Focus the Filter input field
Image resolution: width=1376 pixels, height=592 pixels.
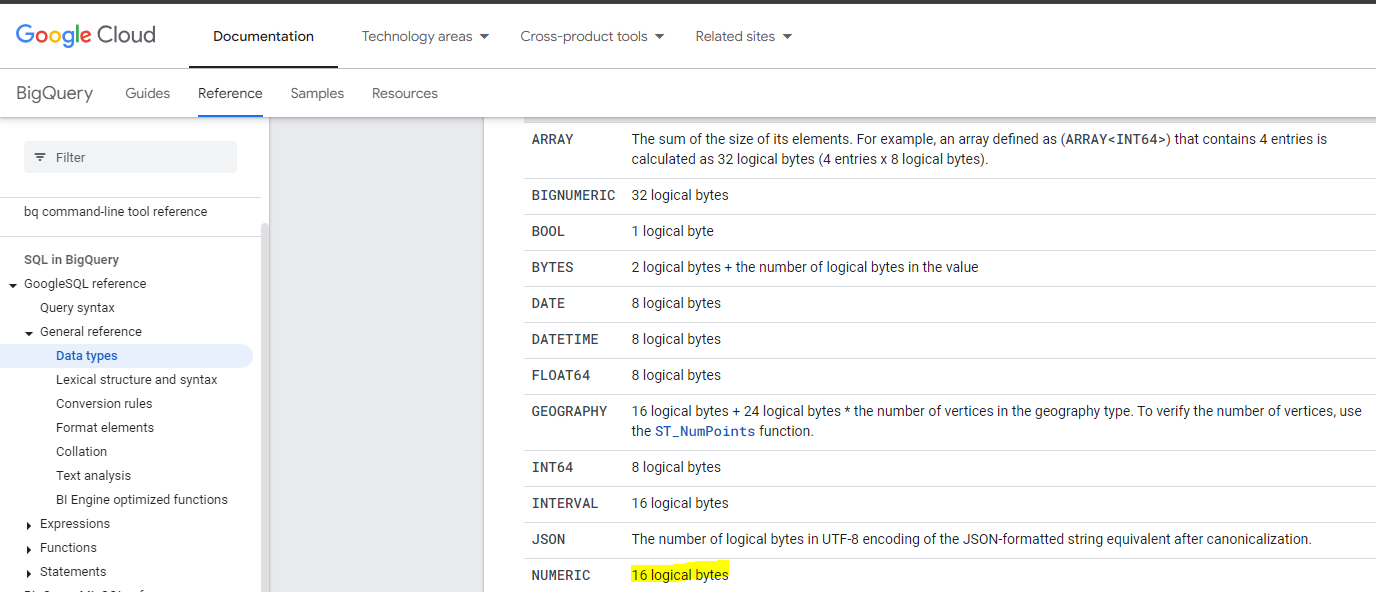[130, 157]
